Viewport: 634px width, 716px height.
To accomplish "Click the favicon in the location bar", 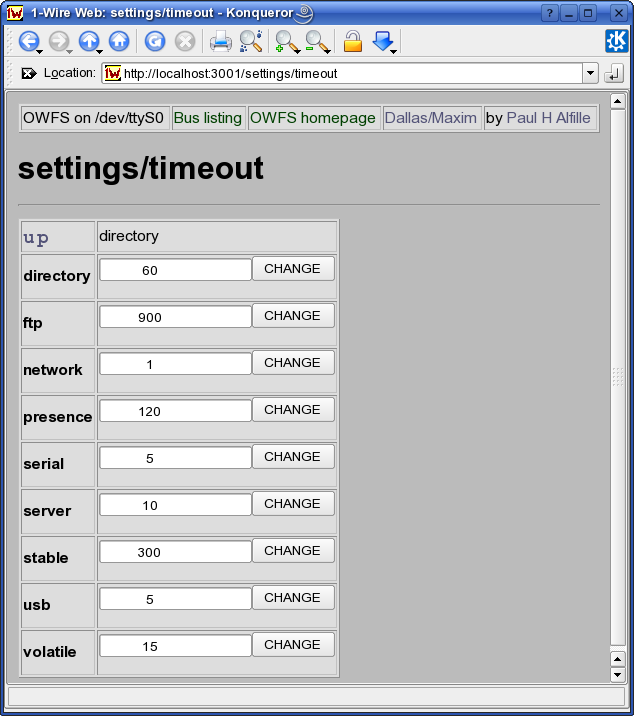I will coord(113,73).
